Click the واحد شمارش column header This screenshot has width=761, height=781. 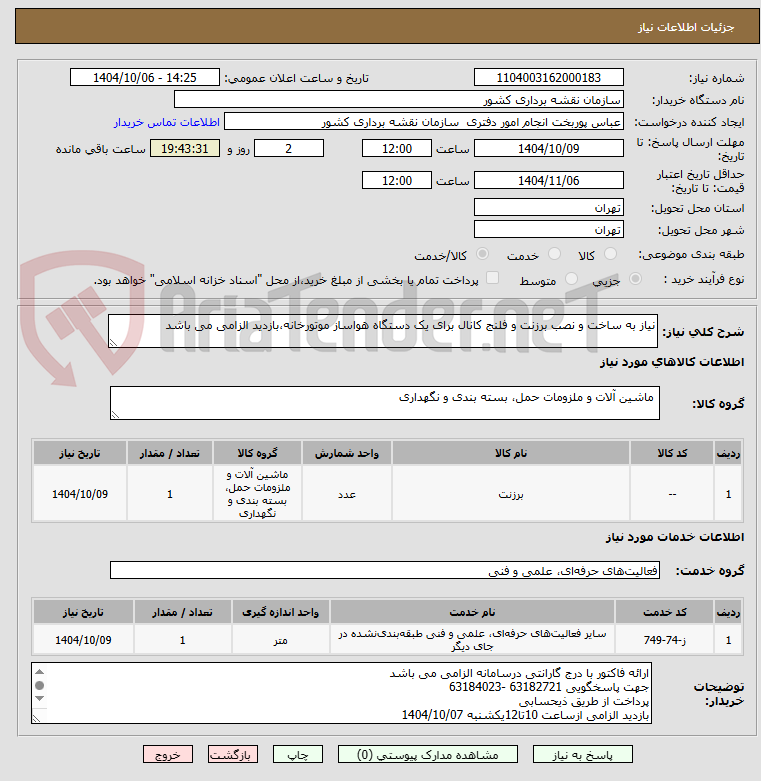point(347,453)
